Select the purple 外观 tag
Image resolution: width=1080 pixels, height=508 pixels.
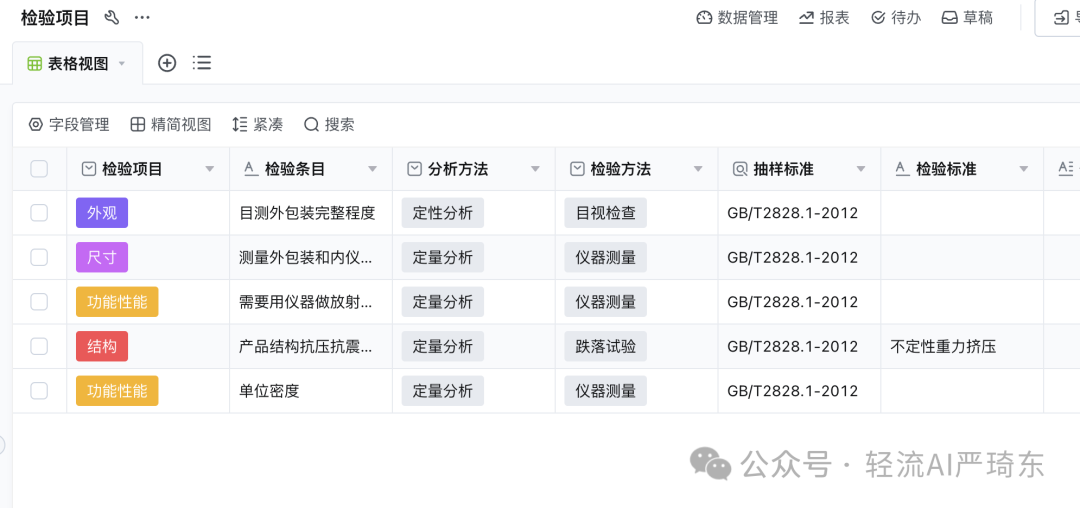pyautogui.click(x=102, y=213)
